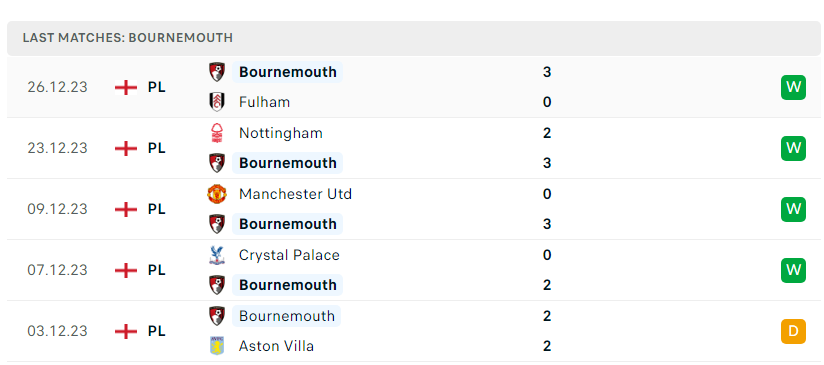824x365 pixels.
Task: Click Bournemouth's score 2 against Crystal Palace
Action: [x=547, y=285]
